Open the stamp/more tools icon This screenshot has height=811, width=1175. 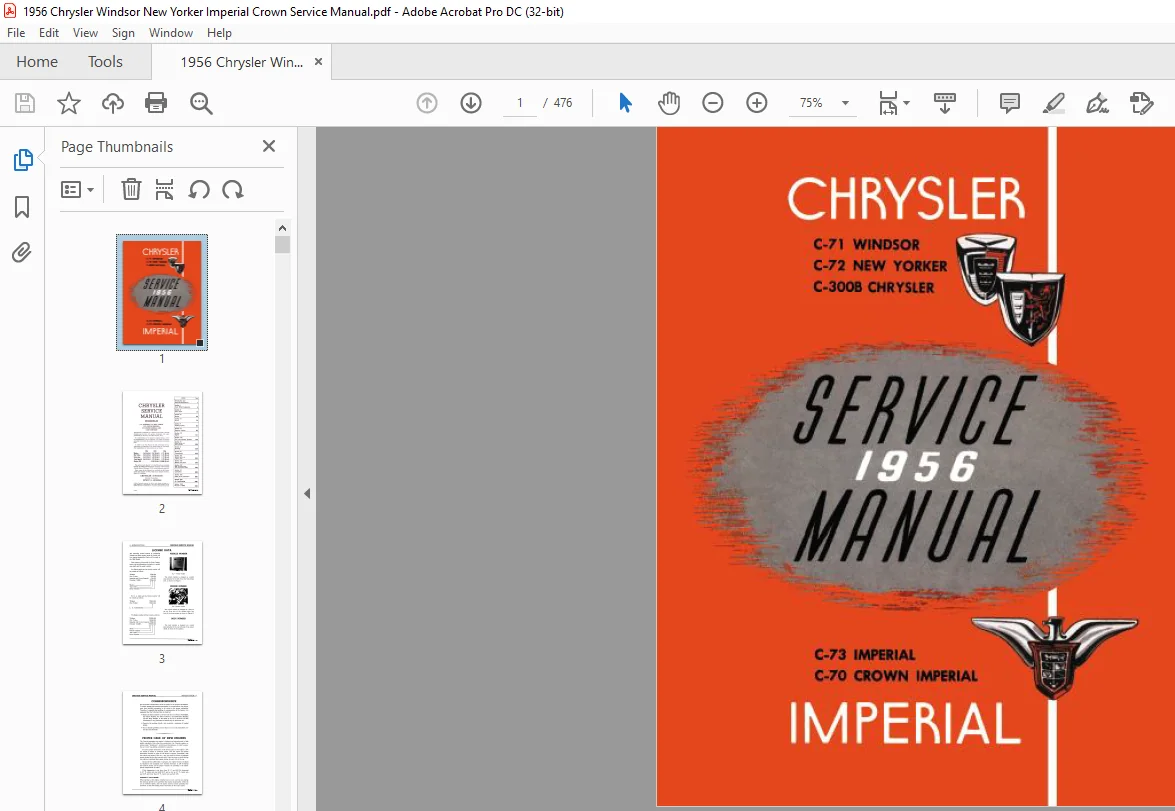click(1141, 103)
